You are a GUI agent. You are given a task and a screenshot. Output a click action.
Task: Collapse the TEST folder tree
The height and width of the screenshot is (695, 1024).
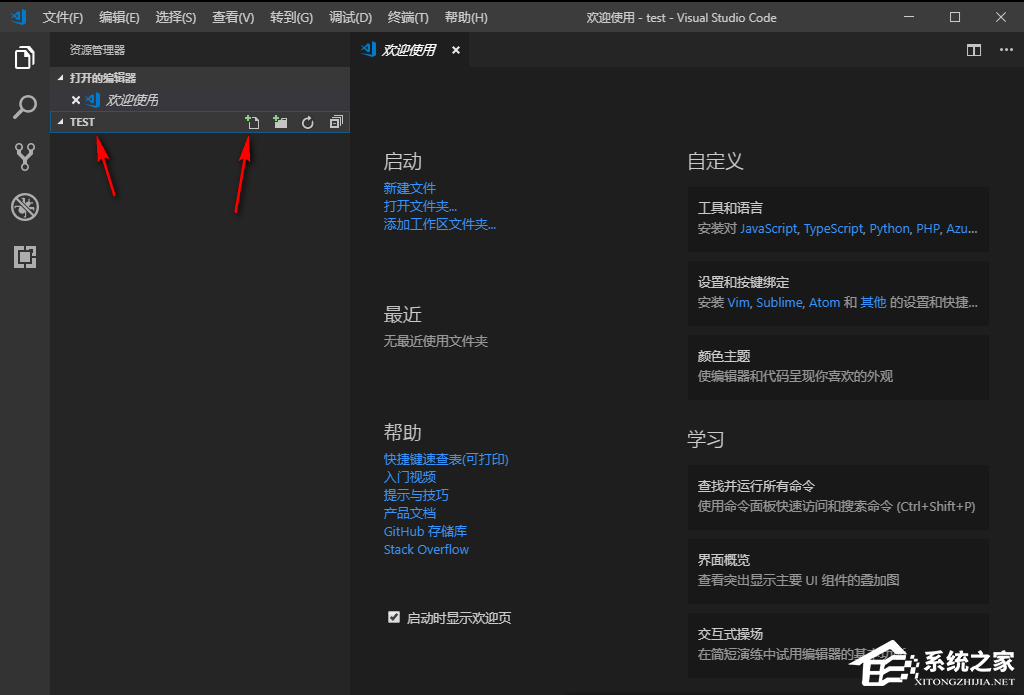click(63, 121)
